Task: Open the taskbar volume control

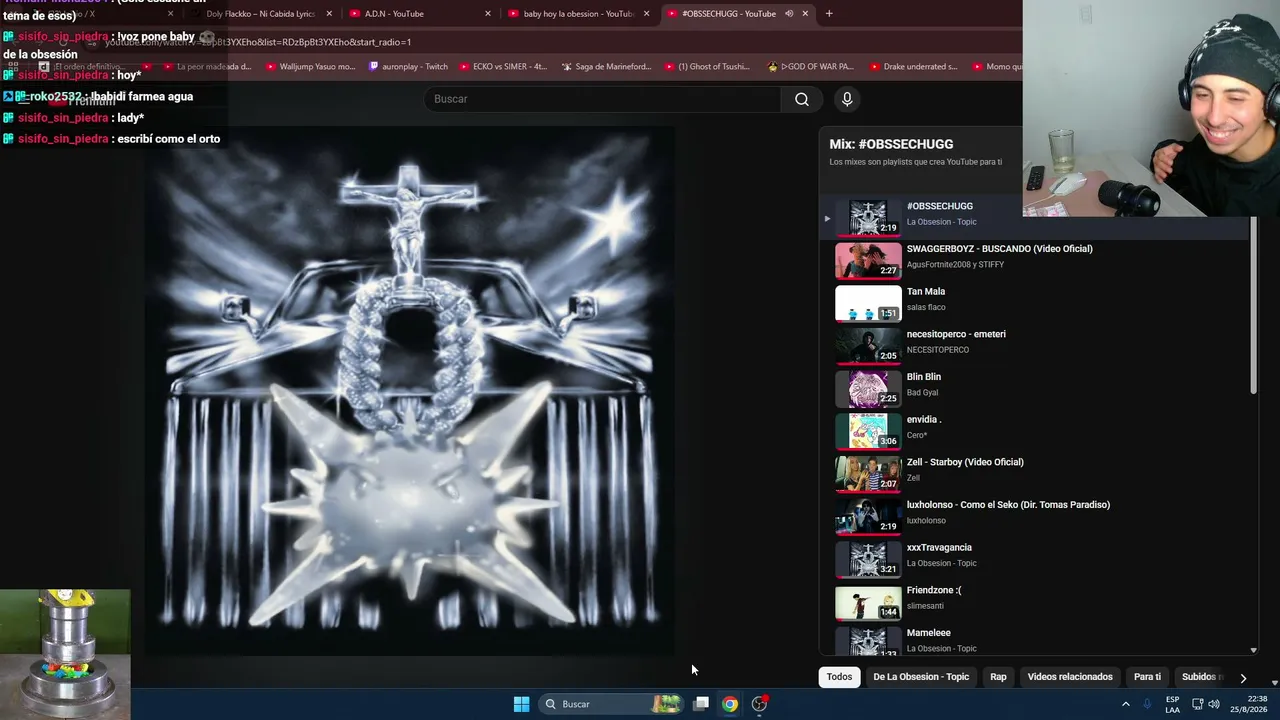Action: pyautogui.click(x=1214, y=704)
